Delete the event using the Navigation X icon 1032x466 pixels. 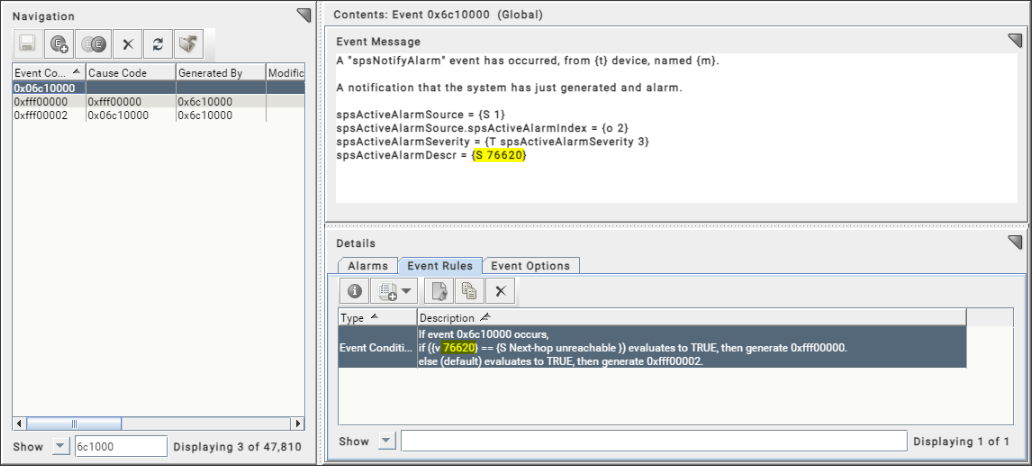pyautogui.click(x=127, y=45)
